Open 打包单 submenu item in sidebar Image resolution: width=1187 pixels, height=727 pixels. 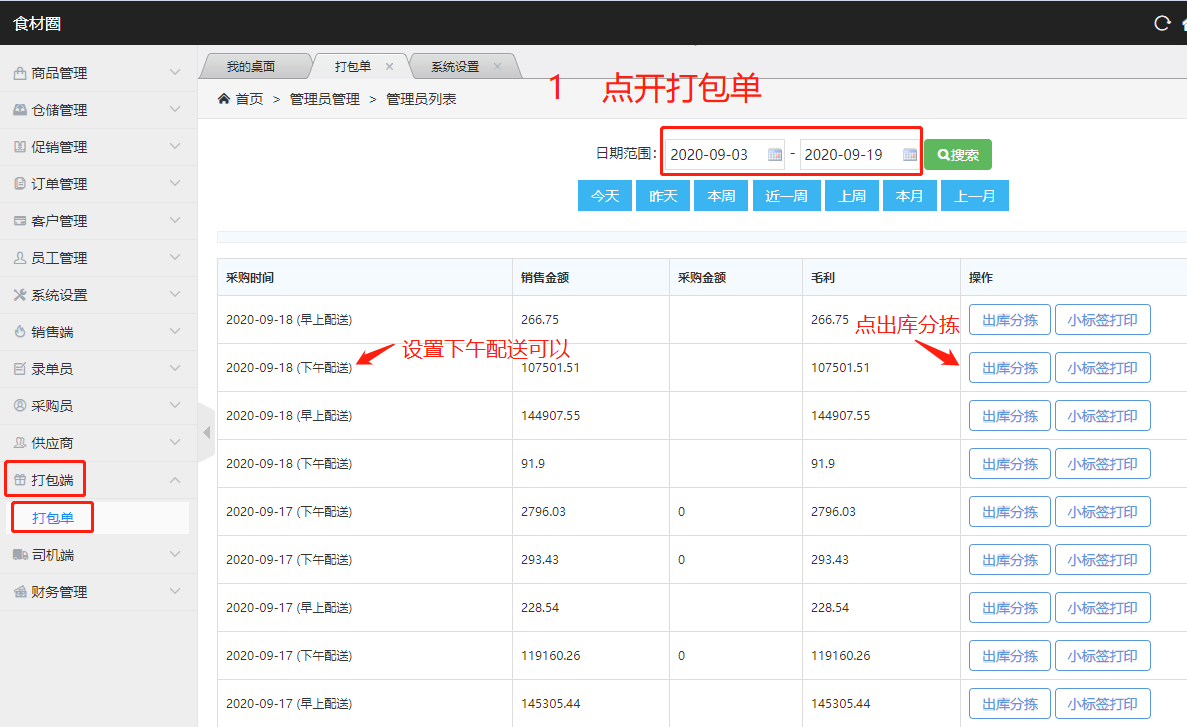point(53,518)
